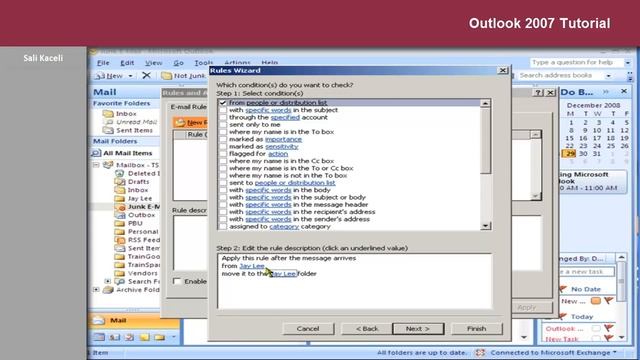
Task: Click the Back button in Rules Wizard
Action: point(367,329)
